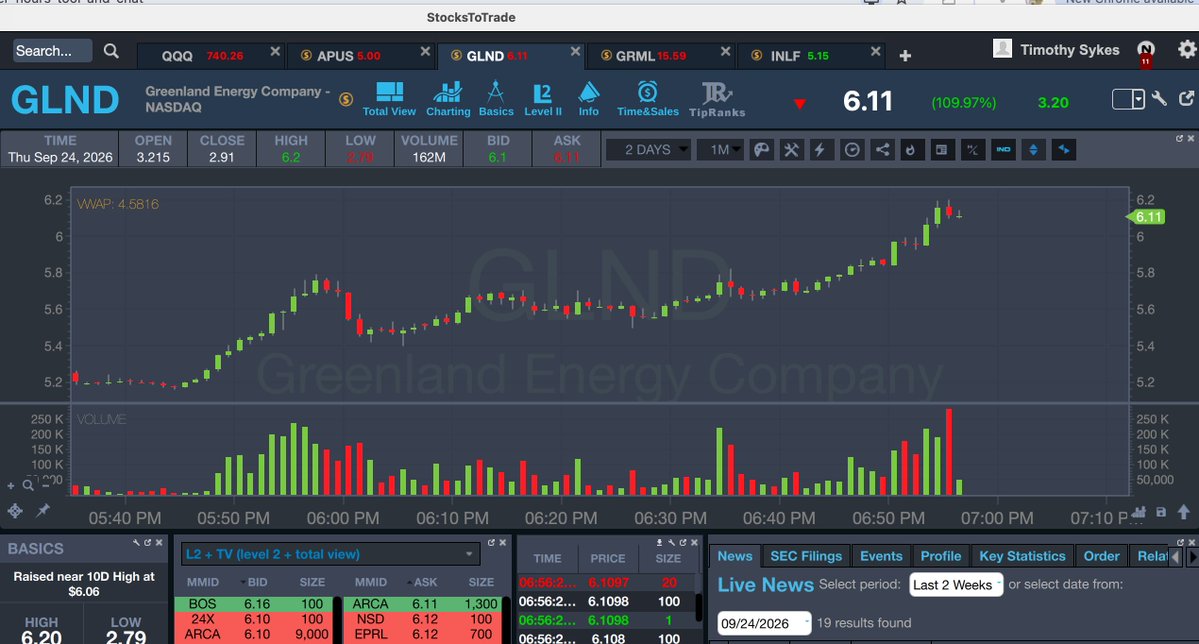Show more news tabs with right arrow
This screenshot has width=1199, height=644.
tap(1191, 557)
